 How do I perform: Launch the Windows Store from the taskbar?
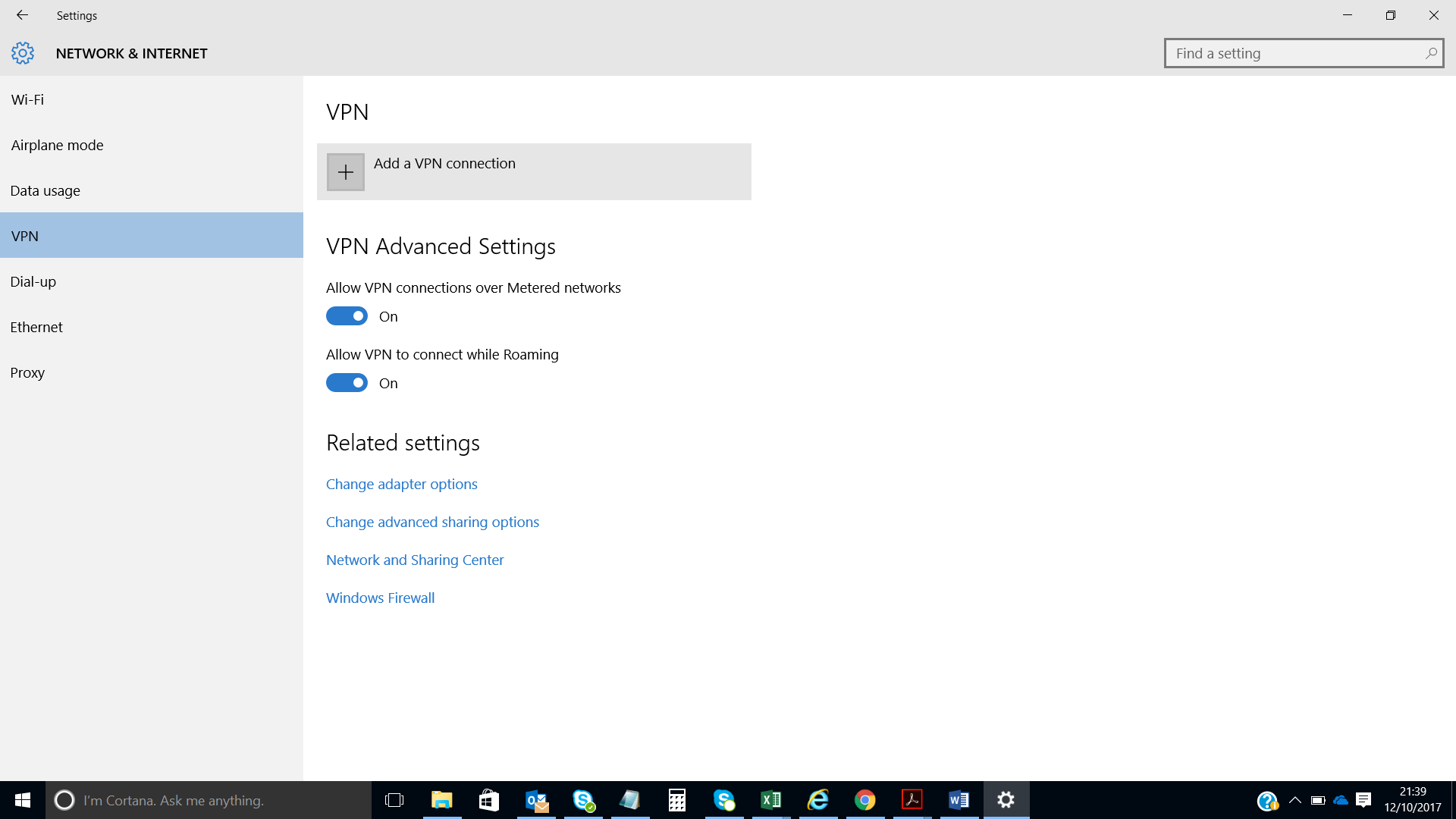point(489,800)
